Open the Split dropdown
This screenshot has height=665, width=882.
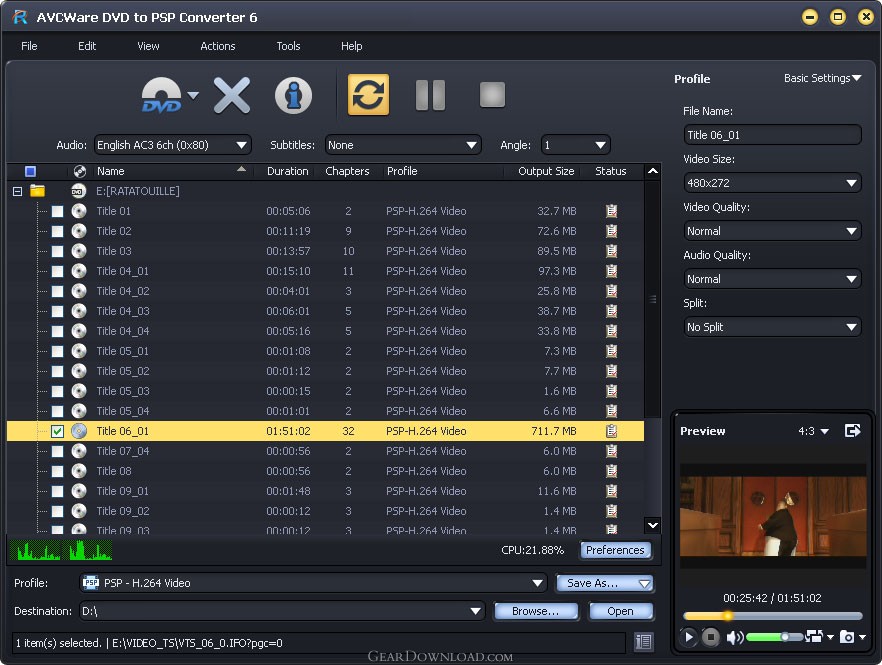[x=772, y=327]
